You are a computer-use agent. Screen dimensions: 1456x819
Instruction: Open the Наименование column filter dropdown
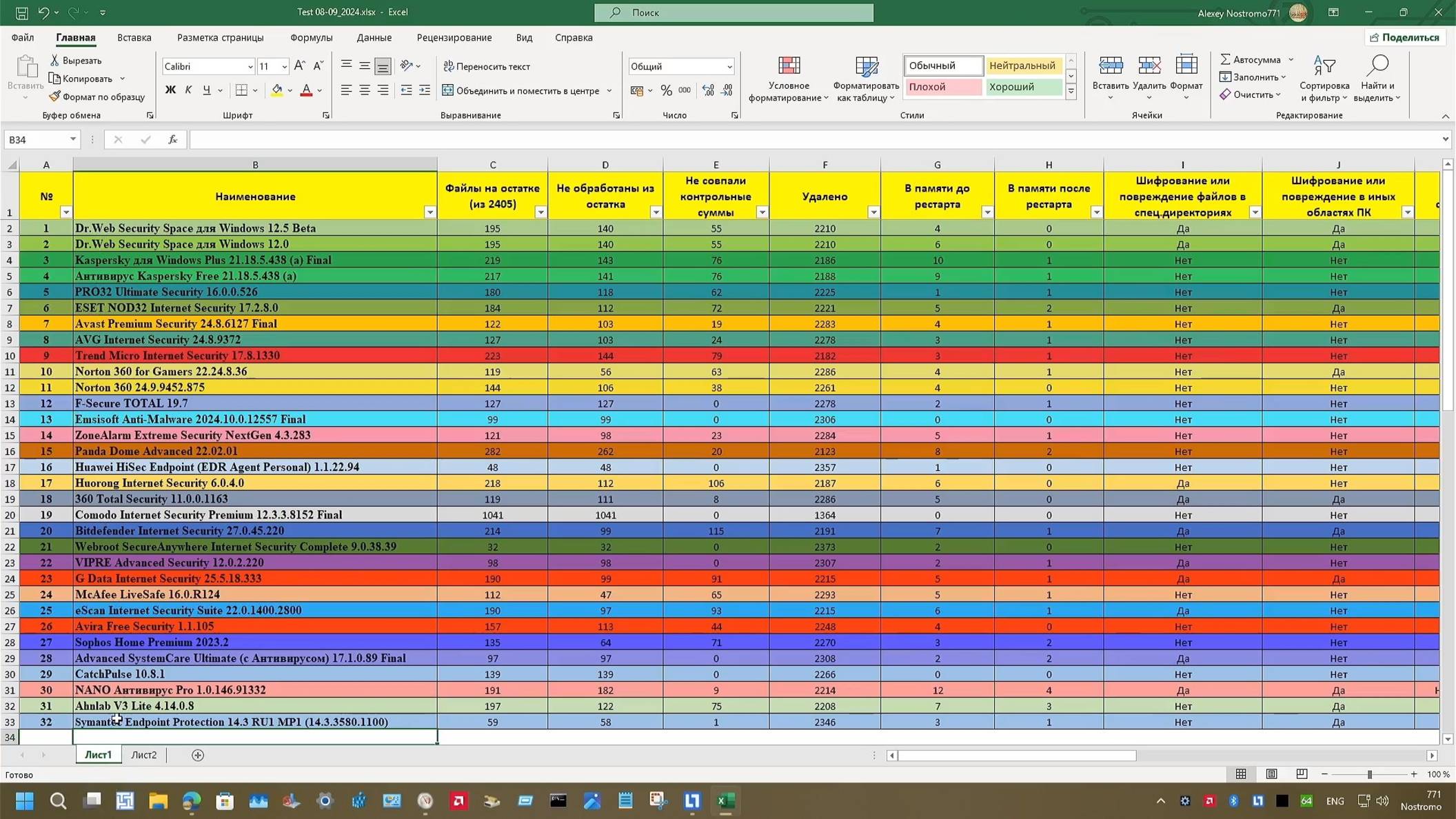click(x=429, y=212)
